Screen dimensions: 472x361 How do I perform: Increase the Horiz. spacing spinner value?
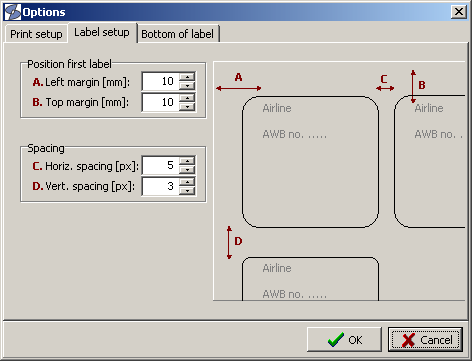[x=187, y=161]
